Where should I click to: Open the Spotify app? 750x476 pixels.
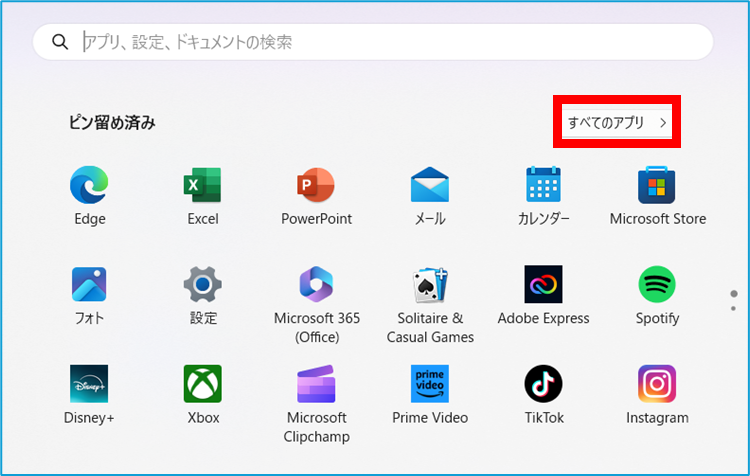(657, 286)
